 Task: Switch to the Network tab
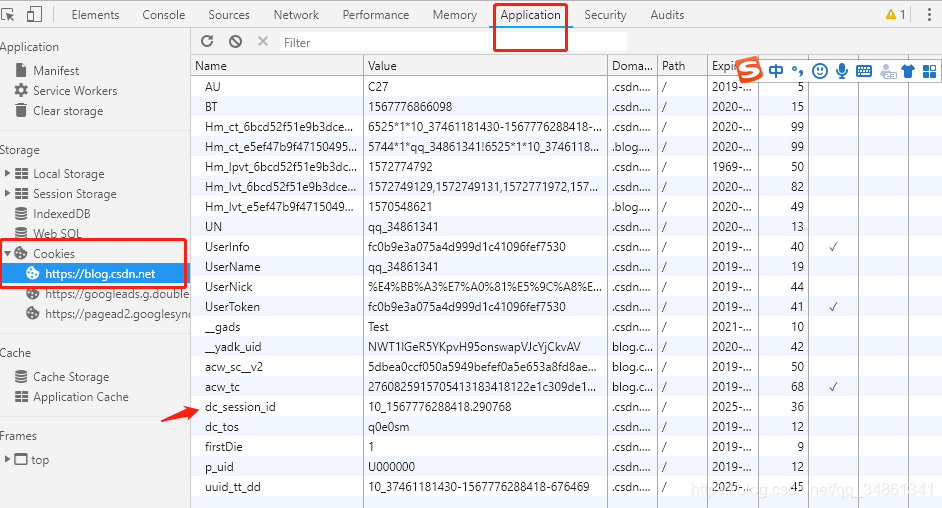tap(296, 14)
